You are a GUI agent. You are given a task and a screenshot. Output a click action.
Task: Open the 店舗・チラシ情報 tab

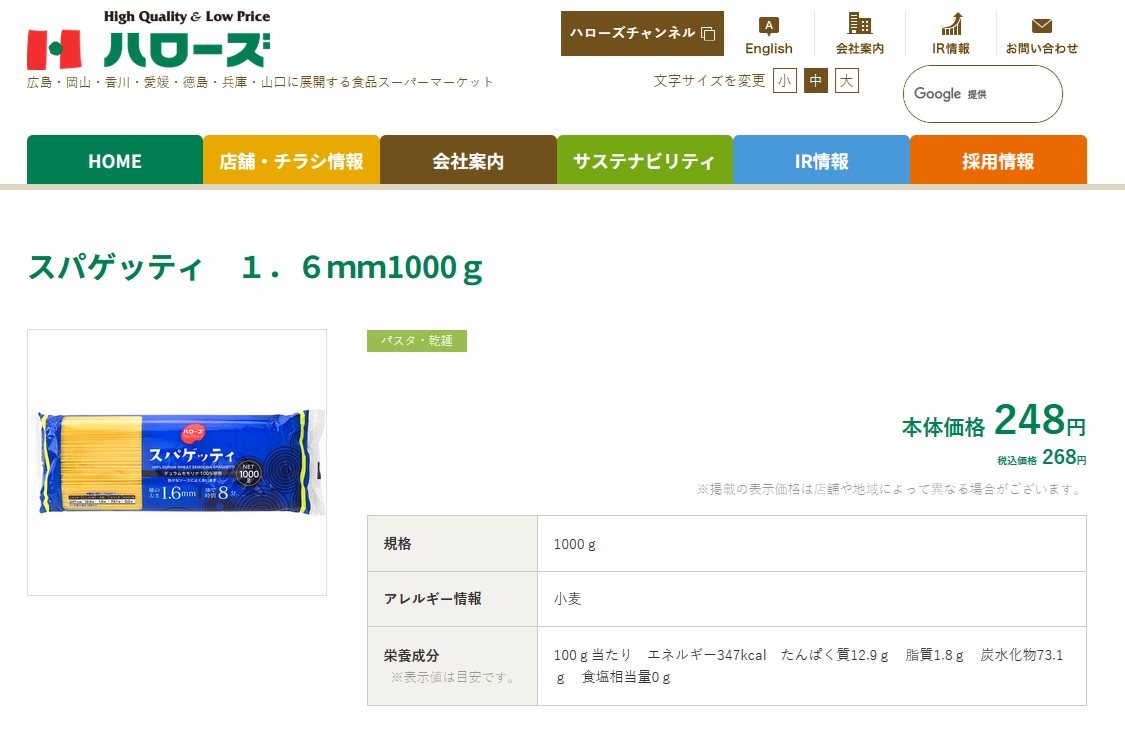click(x=291, y=161)
